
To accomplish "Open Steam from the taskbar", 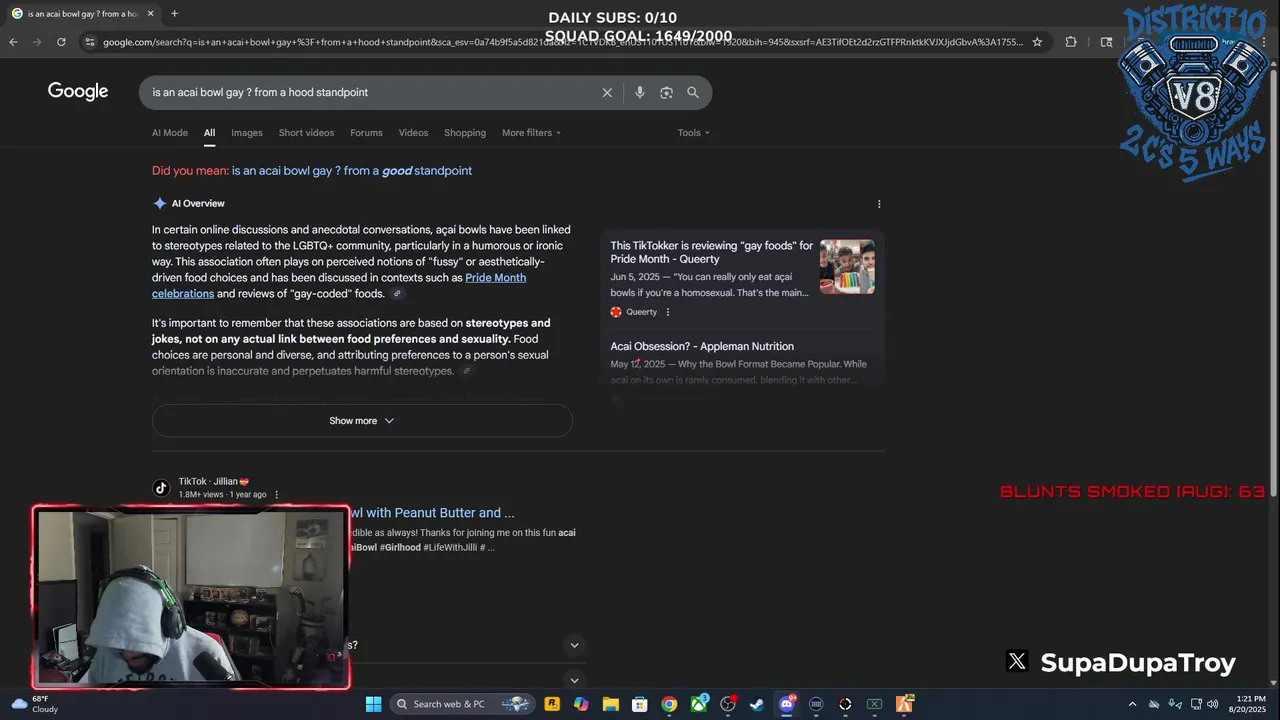I will 757,704.
